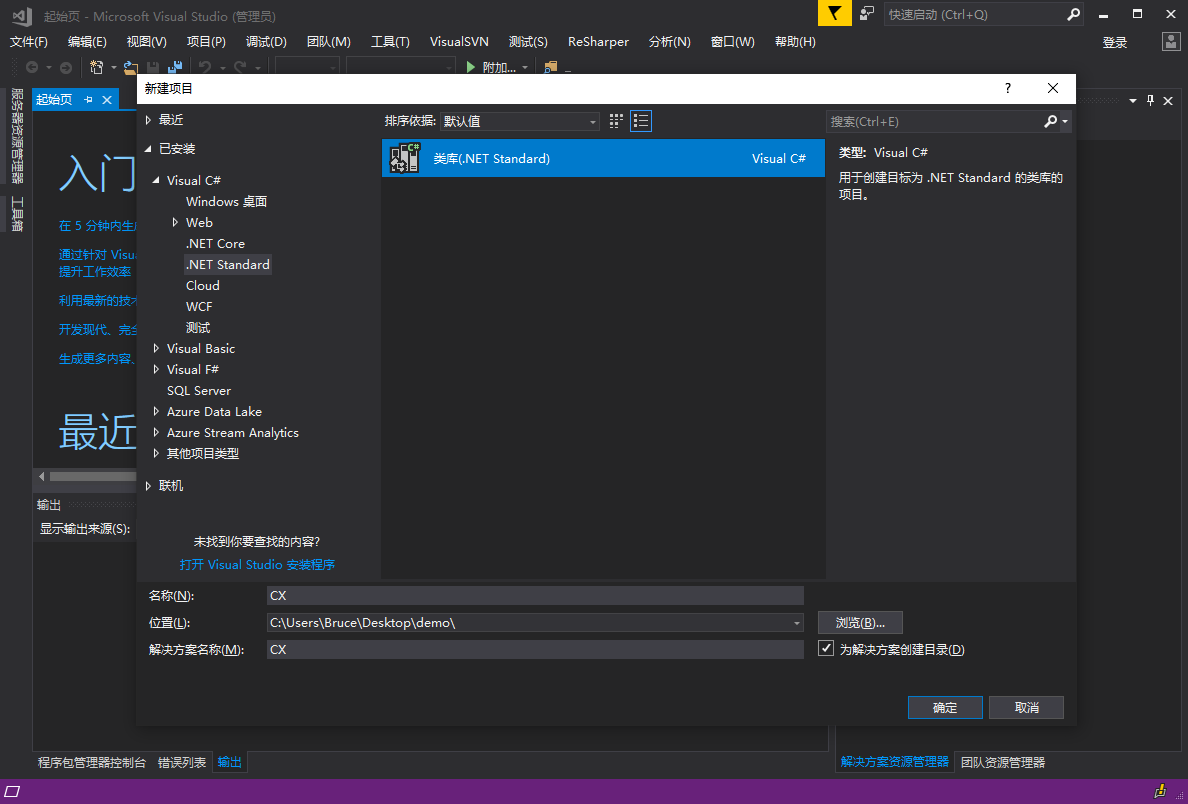1188x804 pixels.
Task: Click the 取消 button
Action: (1027, 708)
